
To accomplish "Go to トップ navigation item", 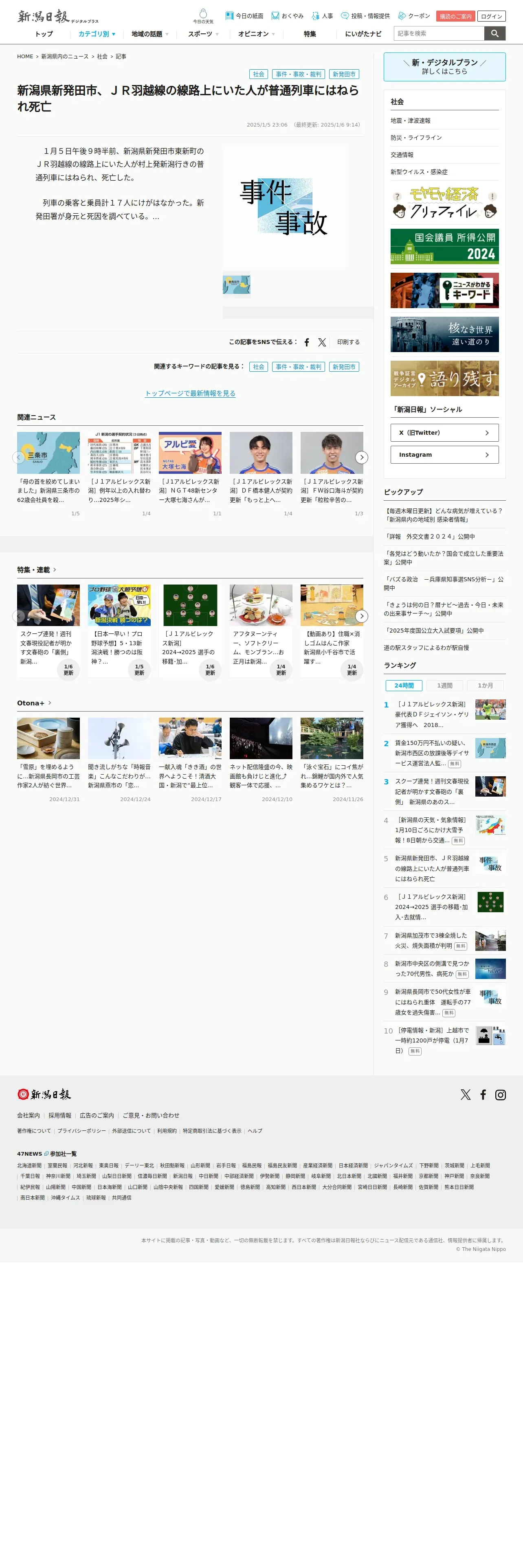I will pyautogui.click(x=44, y=34).
